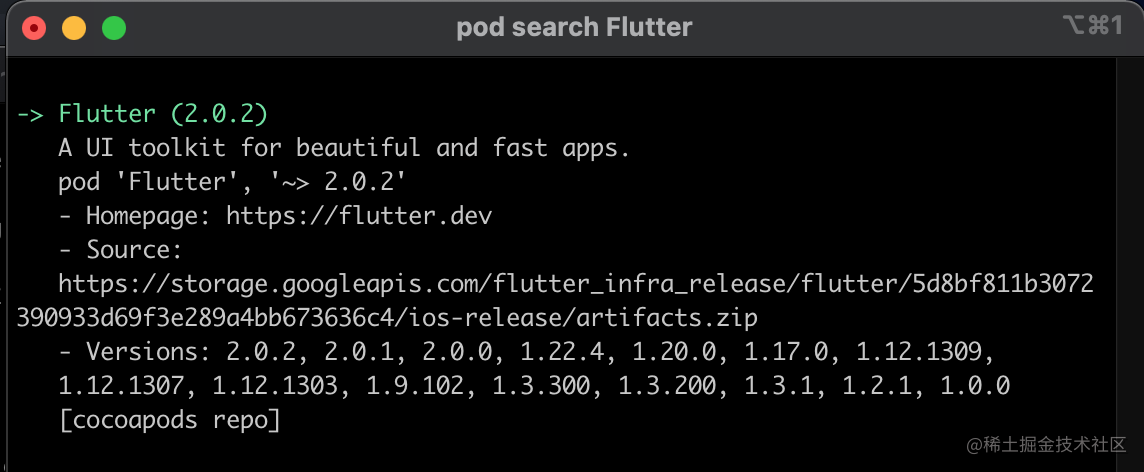Click the 'pod search Flutter' window title
The height and width of the screenshot is (472, 1144).
click(x=574, y=28)
